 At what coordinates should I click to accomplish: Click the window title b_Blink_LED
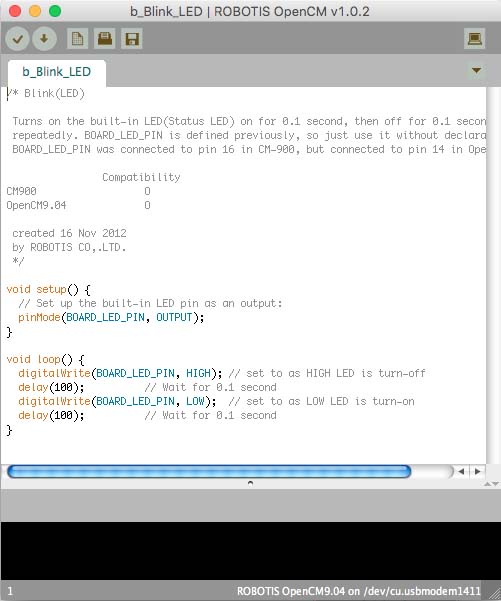(250, 11)
